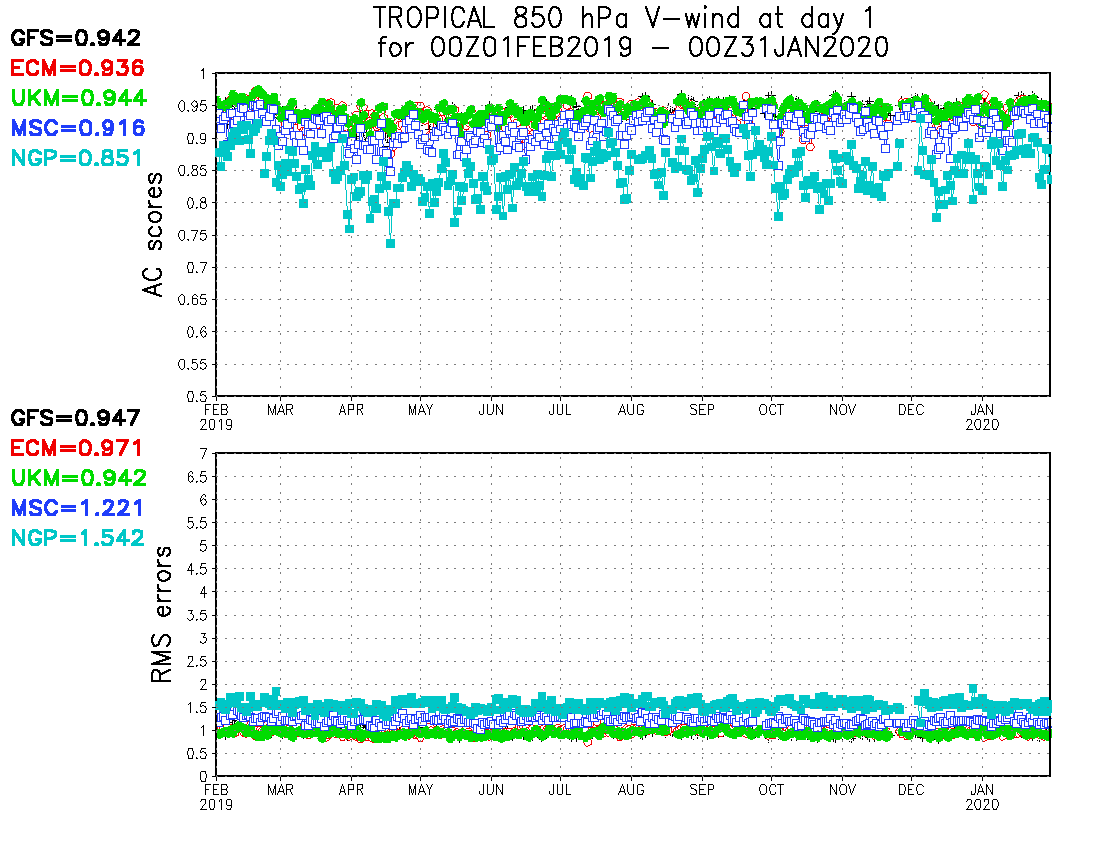This screenshot has height=850, width=1100.
Task: Select 'AUG' under the AC scores chart
Action: coord(631,410)
